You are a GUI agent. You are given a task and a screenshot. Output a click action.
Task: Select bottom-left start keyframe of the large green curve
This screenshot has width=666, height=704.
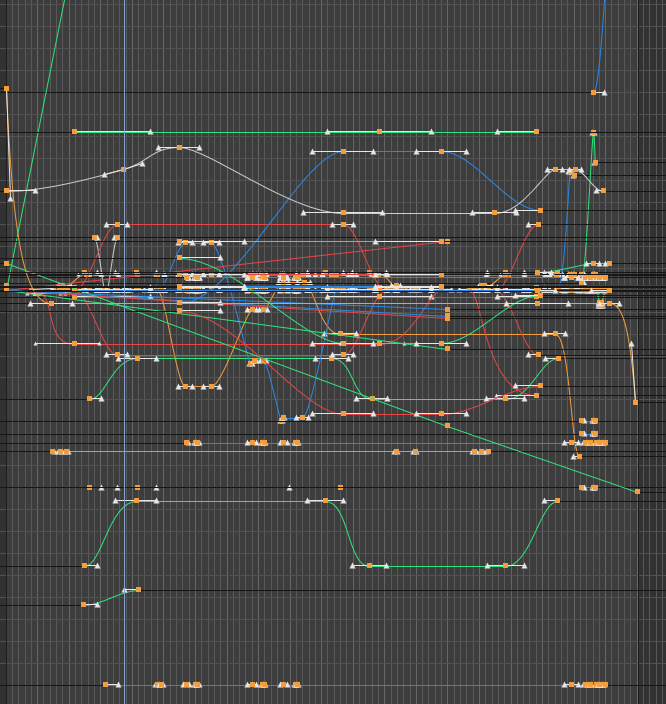pyautogui.click(x=84, y=566)
